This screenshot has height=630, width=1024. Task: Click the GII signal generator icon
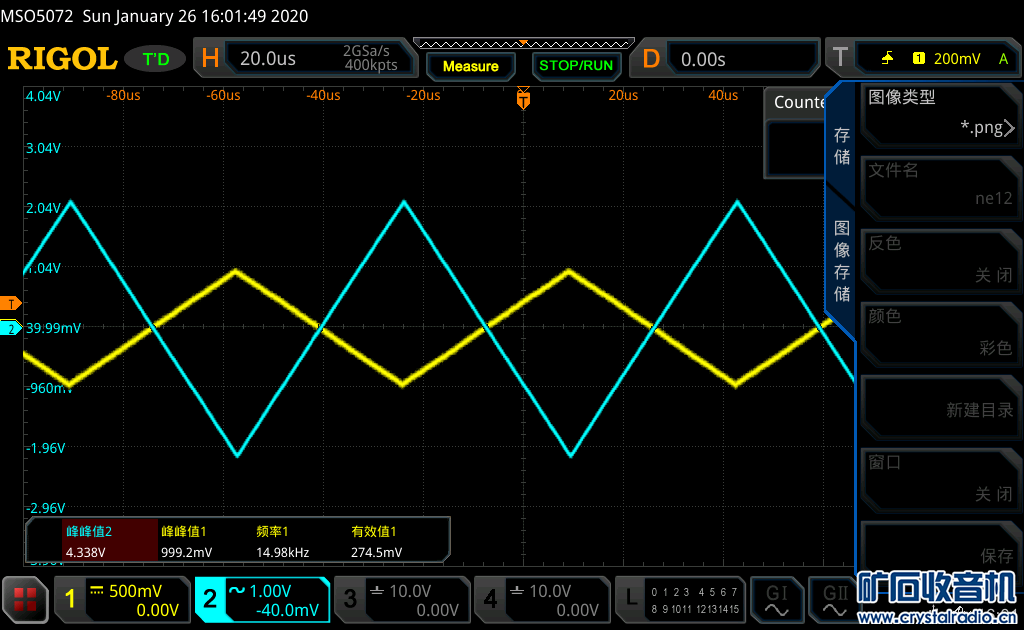coord(833,599)
